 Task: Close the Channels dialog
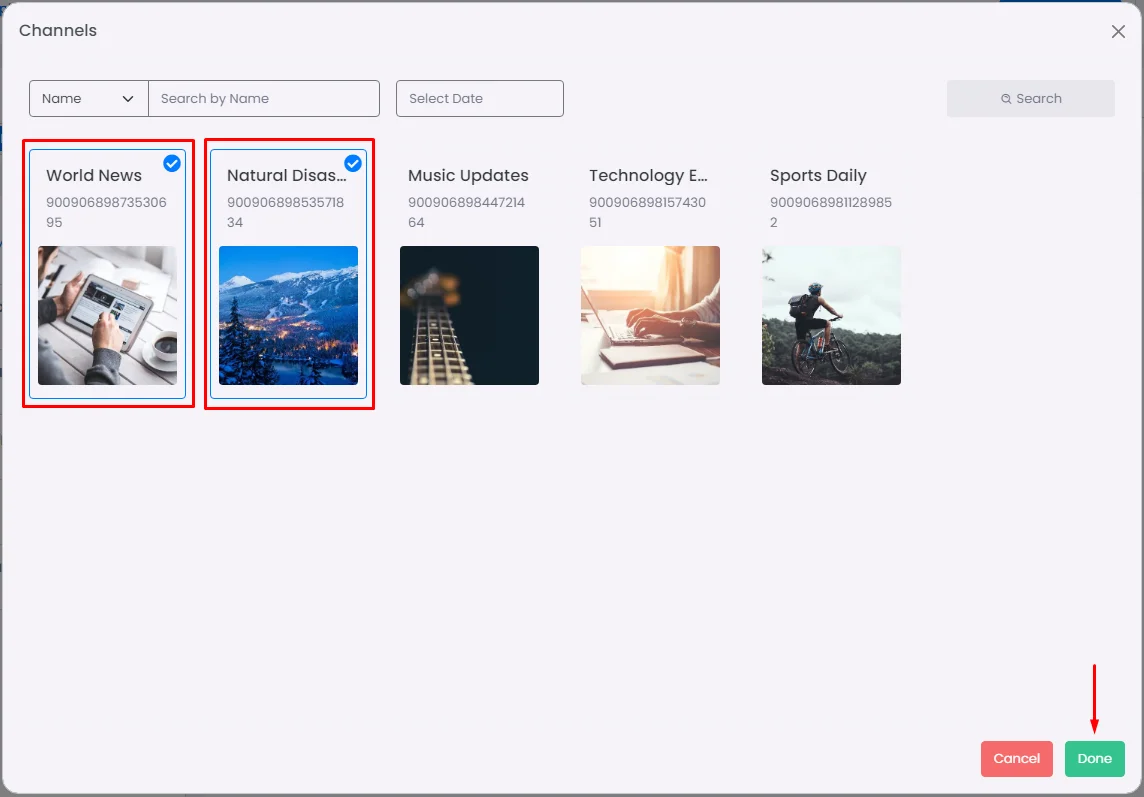click(1118, 32)
